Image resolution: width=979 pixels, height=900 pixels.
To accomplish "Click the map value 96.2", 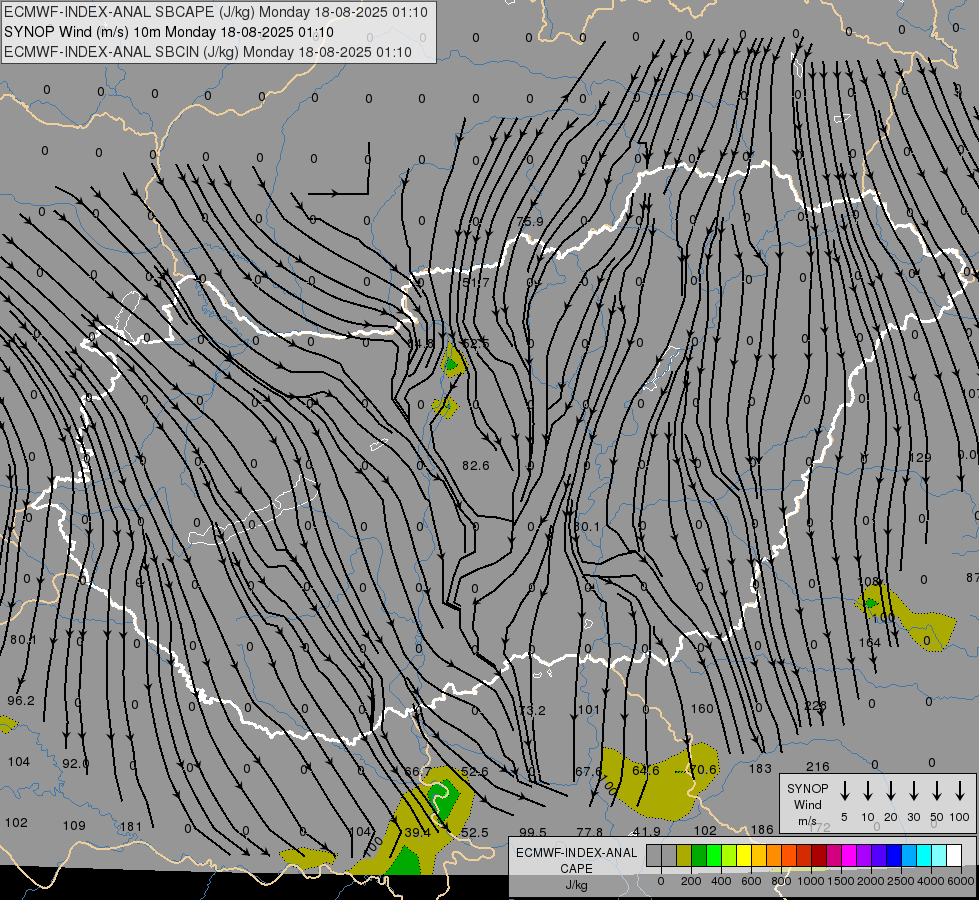I will [21, 701].
